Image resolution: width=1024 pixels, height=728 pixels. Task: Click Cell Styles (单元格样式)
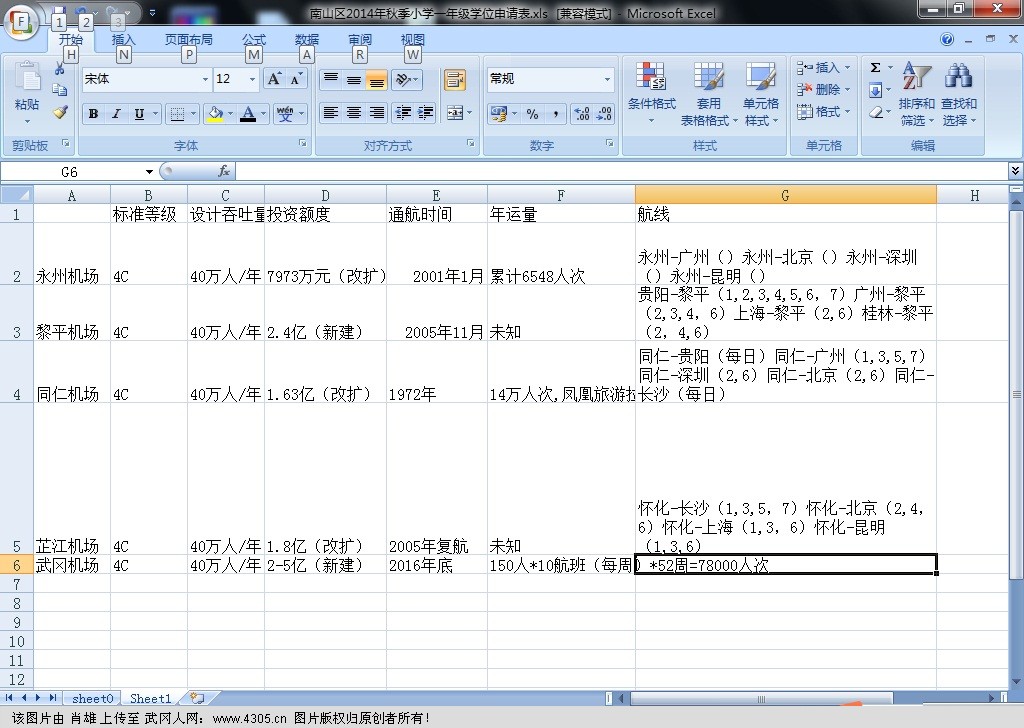pos(762,90)
